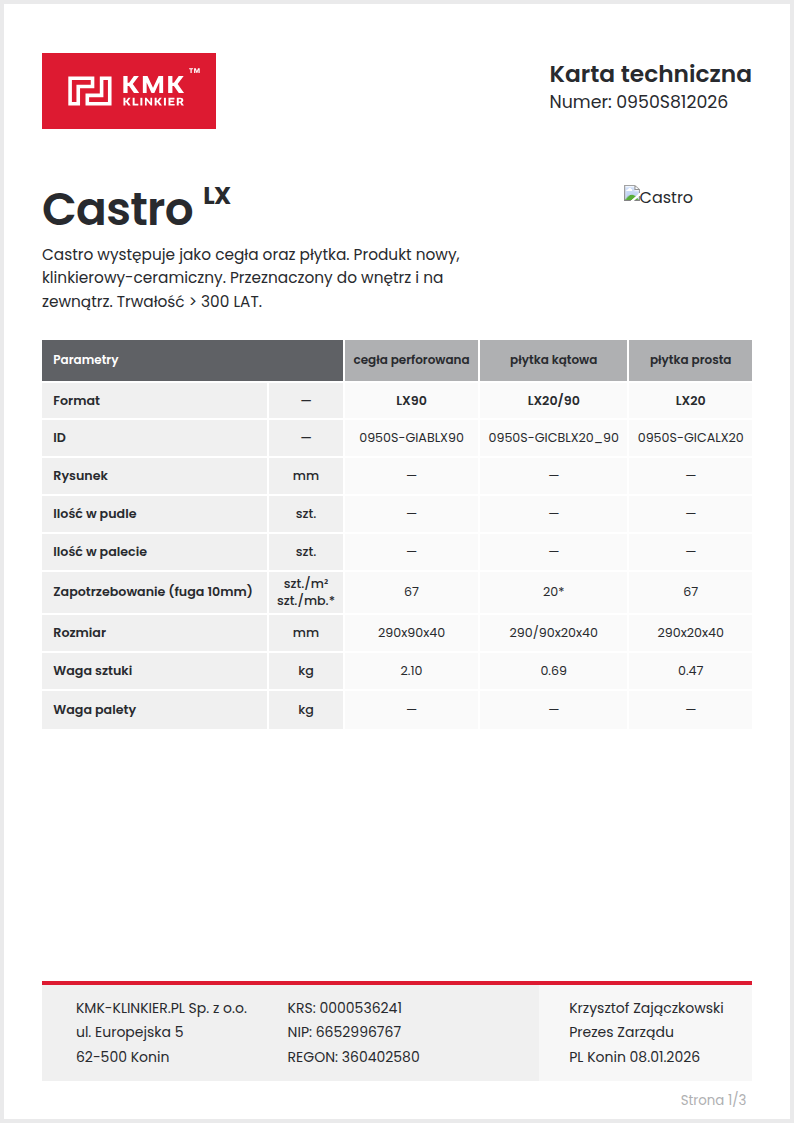This screenshot has height=1123, width=794.
Task: Click ID 0950S-GIABLX90 cell
Action: coord(411,438)
